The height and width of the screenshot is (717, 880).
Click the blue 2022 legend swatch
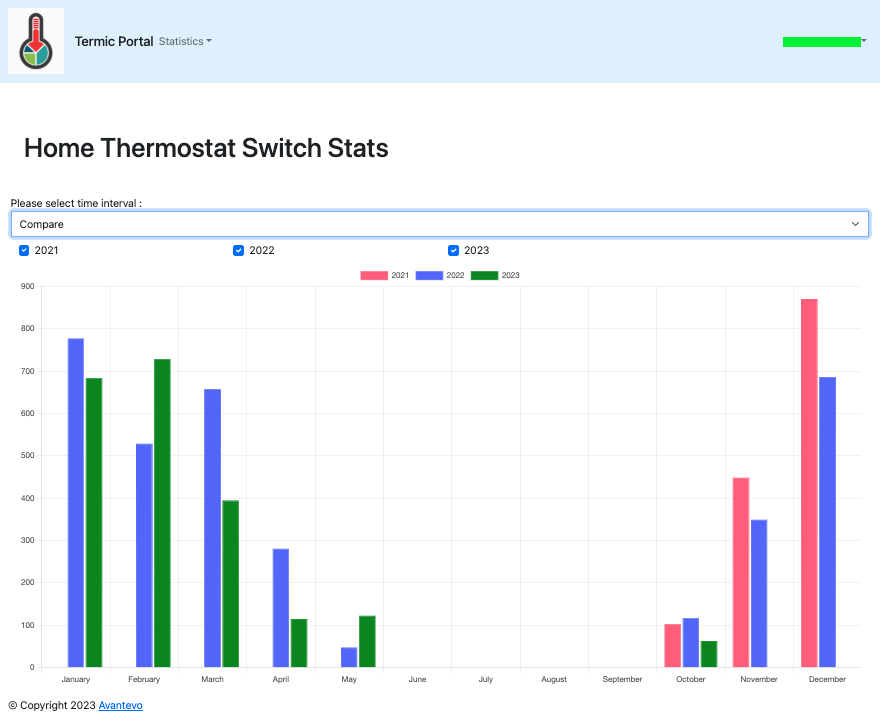coord(429,275)
